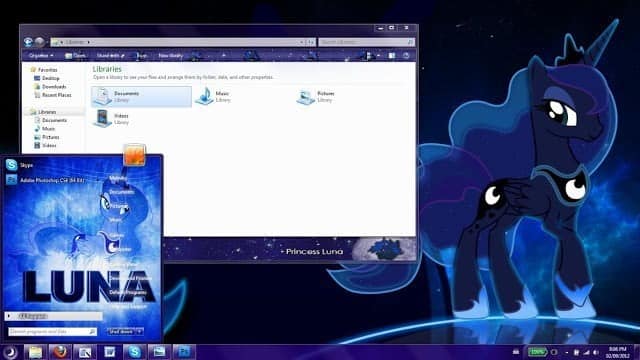Click the Burn toolbar button
640x360 pixels.
[x=142, y=56]
